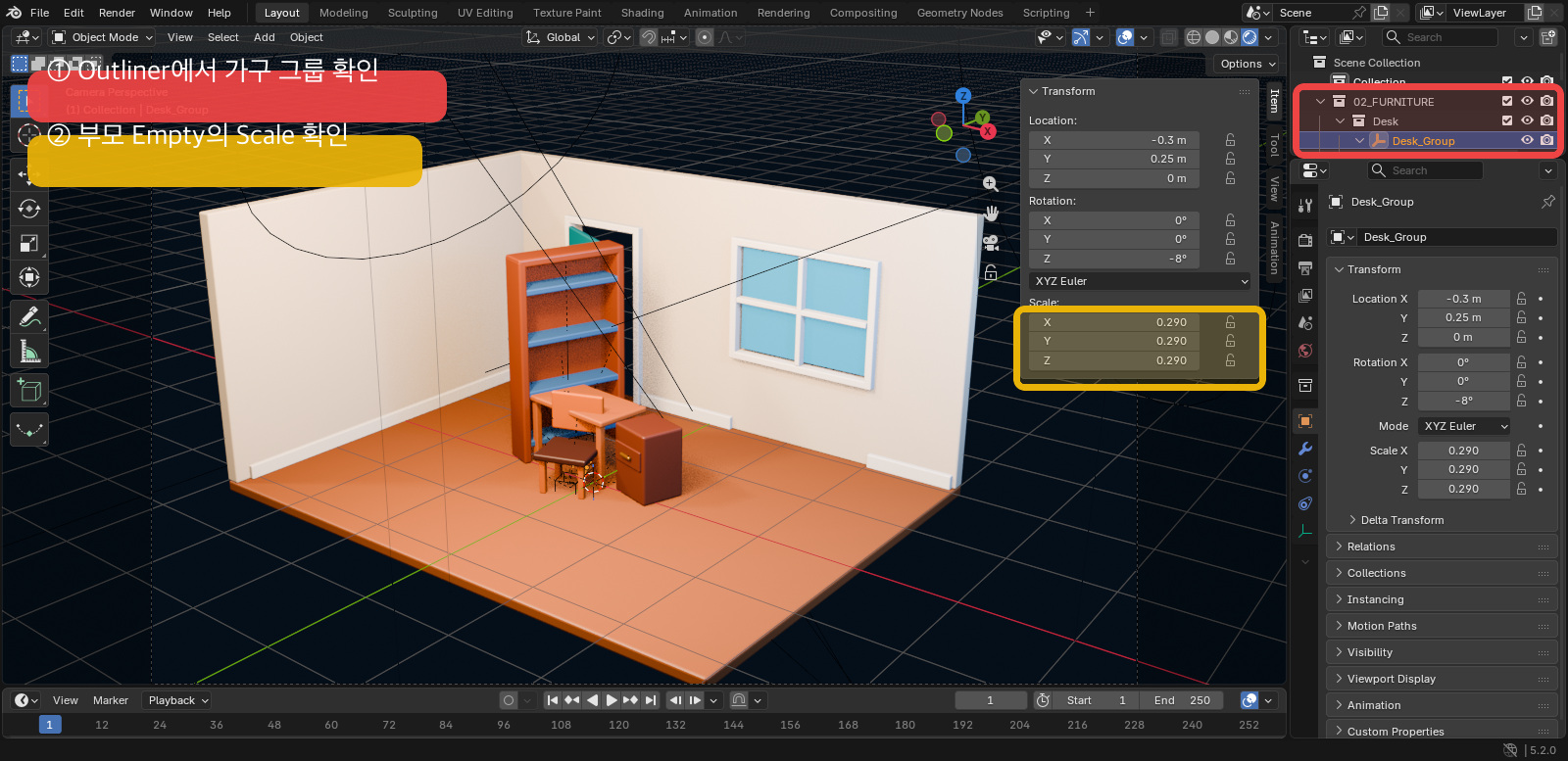The height and width of the screenshot is (761, 1568).
Task: Collapse the Desk collection tree row
Action: [1340, 121]
